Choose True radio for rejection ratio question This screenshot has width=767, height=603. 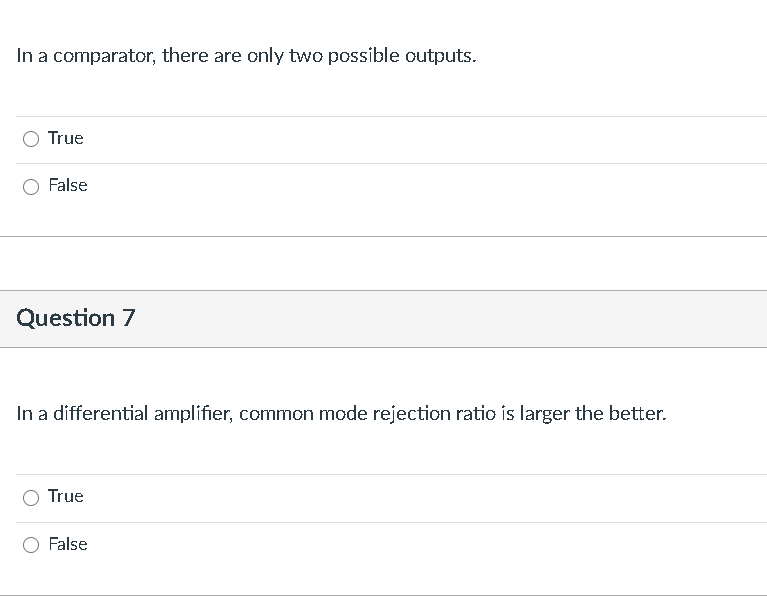tap(32, 497)
